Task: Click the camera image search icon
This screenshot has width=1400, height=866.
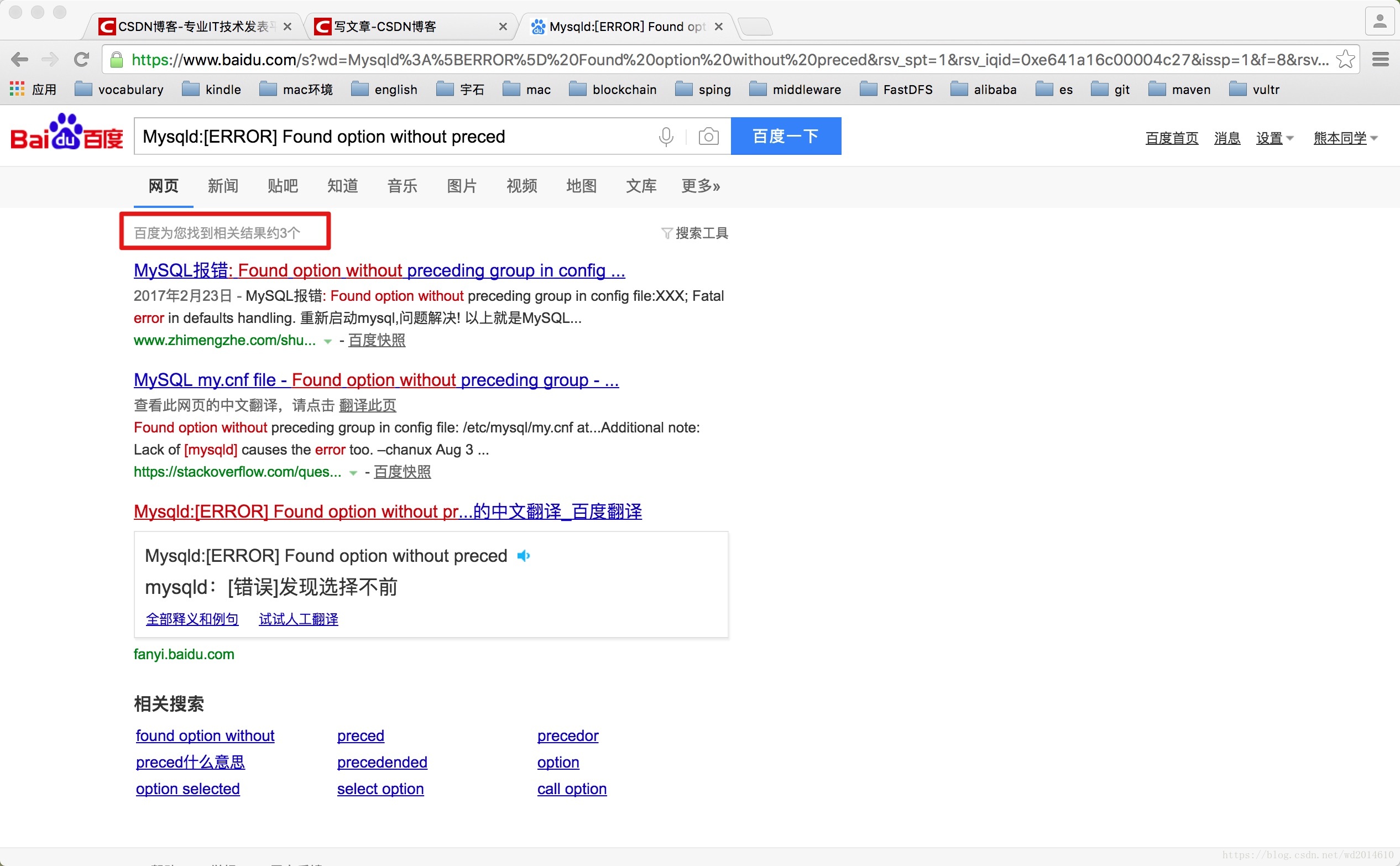Action: (x=708, y=136)
